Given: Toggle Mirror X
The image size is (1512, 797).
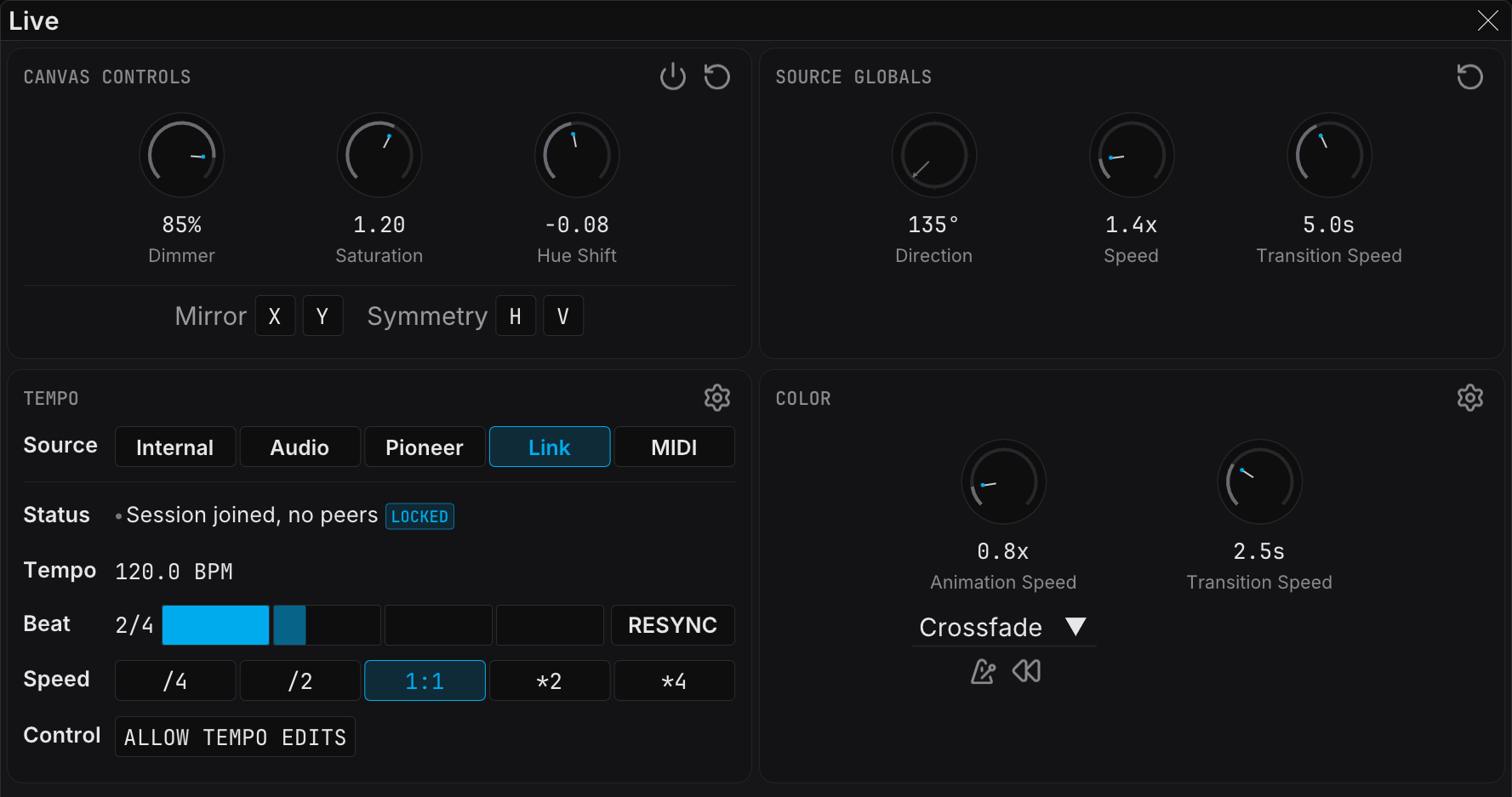Looking at the screenshot, I should coord(275,316).
